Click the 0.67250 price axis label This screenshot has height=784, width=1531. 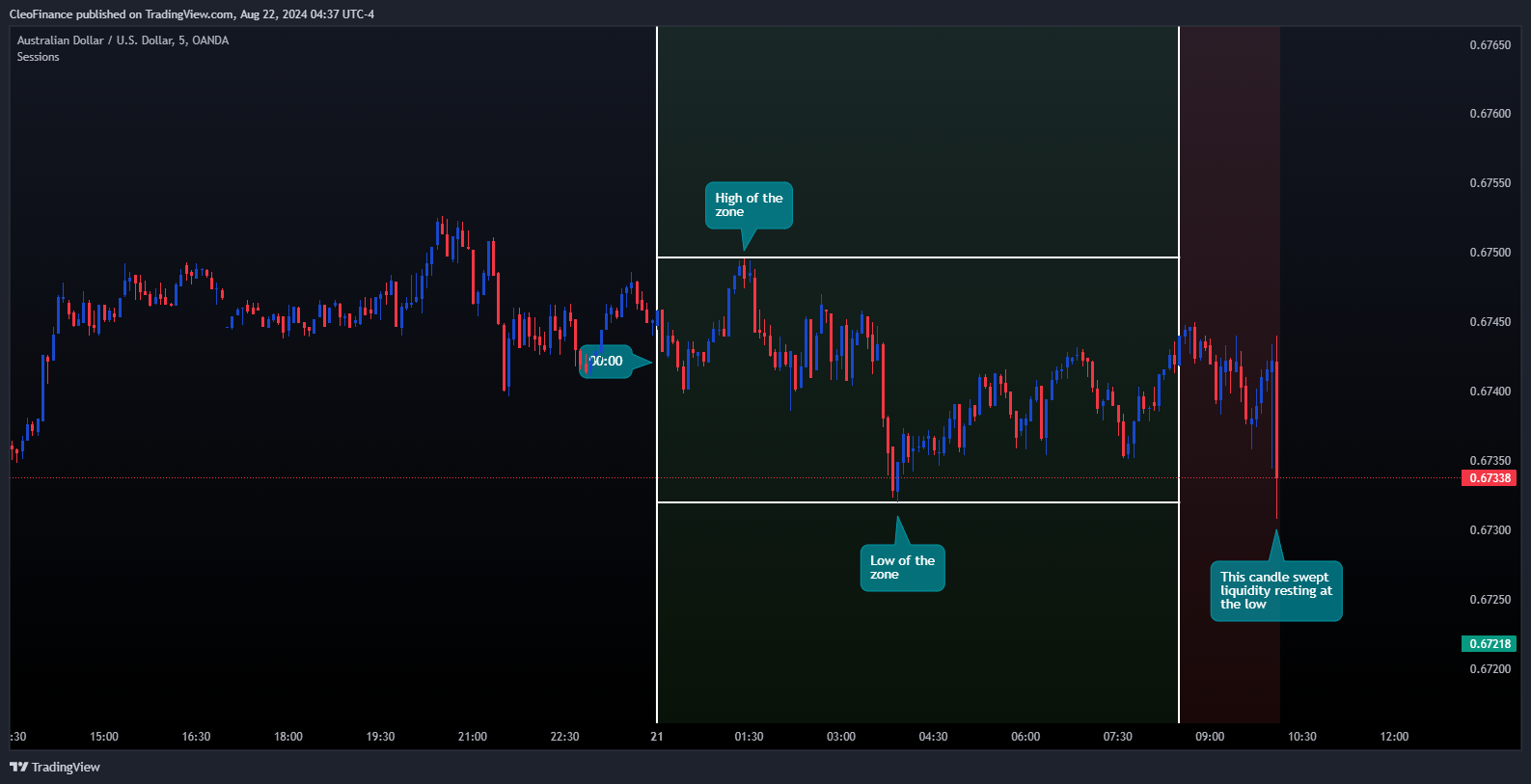pyautogui.click(x=1490, y=600)
